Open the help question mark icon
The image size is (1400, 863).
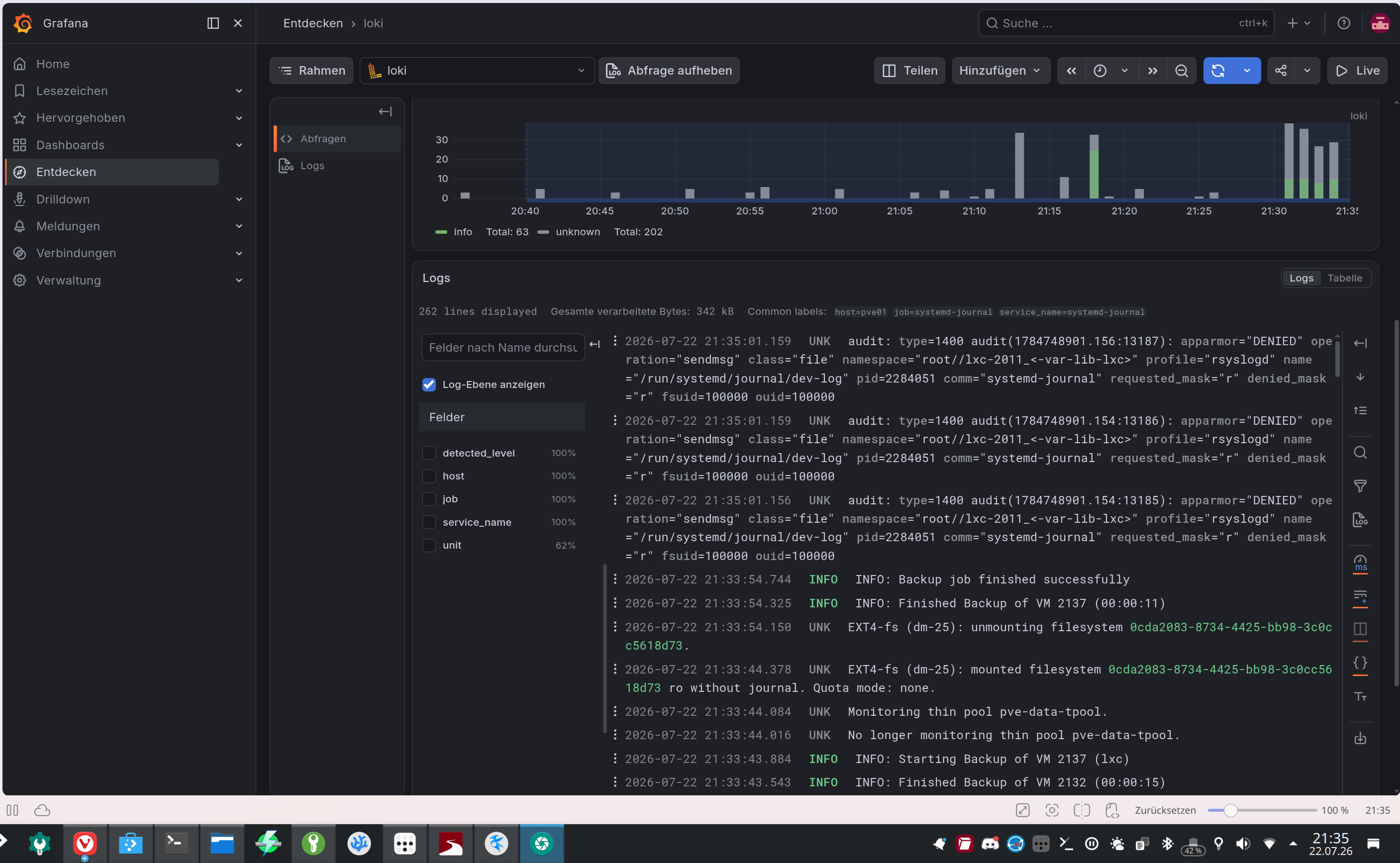pos(1343,23)
